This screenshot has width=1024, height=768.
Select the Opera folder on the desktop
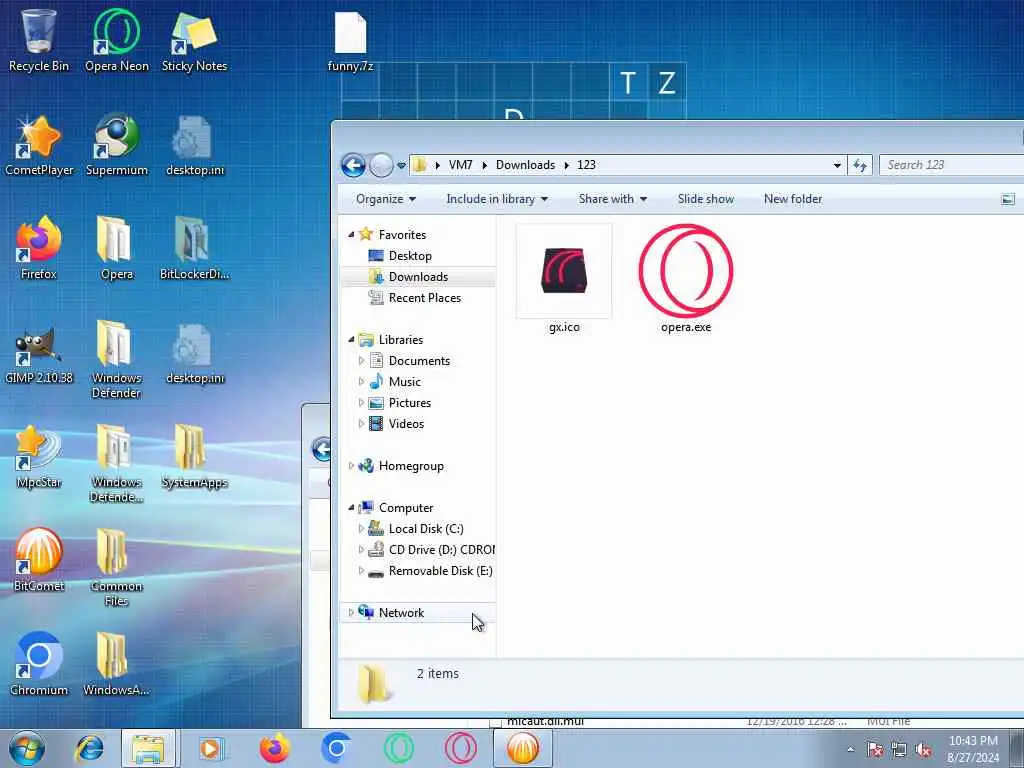coord(116,249)
